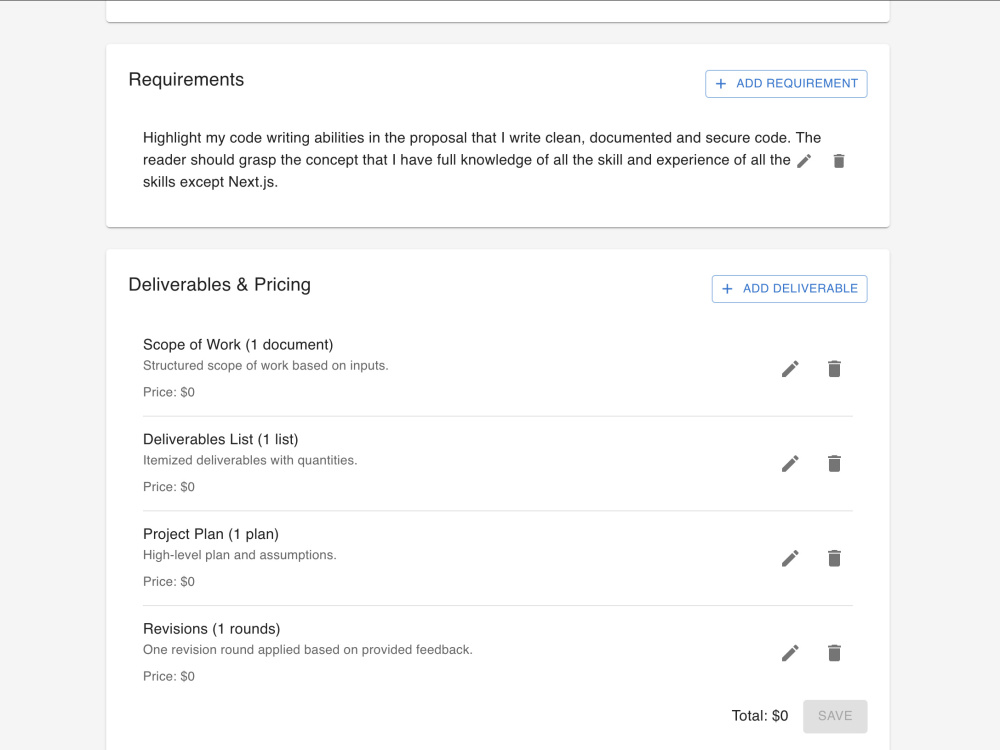The width and height of the screenshot is (1000, 750).
Task: Click the plus icon in Add Deliverable
Action: click(727, 289)
